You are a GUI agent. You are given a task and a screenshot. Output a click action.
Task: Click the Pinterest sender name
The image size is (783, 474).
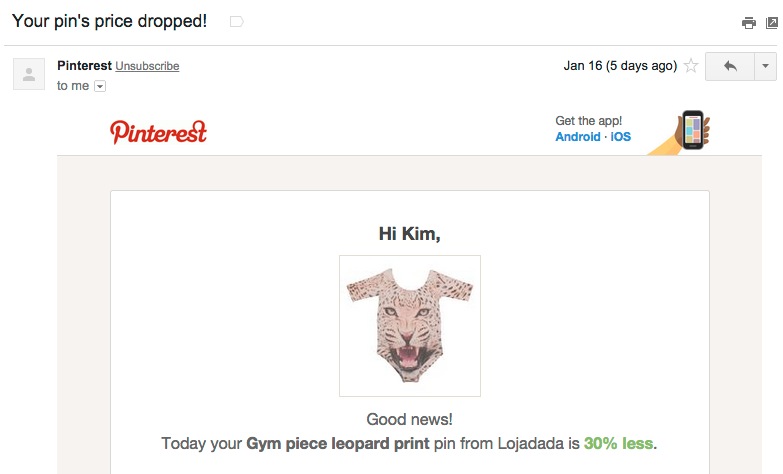[84, 66]
